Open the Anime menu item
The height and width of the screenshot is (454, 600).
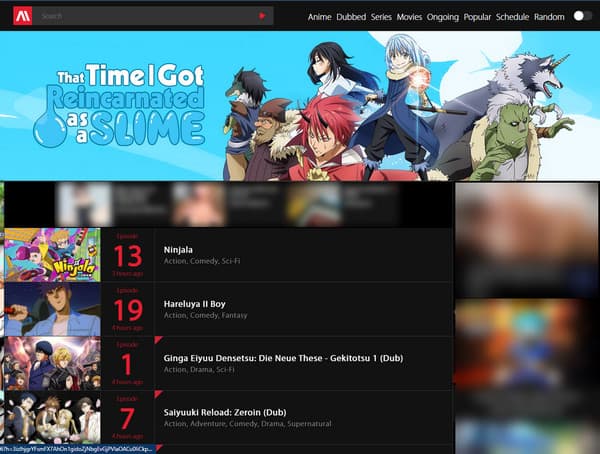pyautogui.click(x=320, y=17)
